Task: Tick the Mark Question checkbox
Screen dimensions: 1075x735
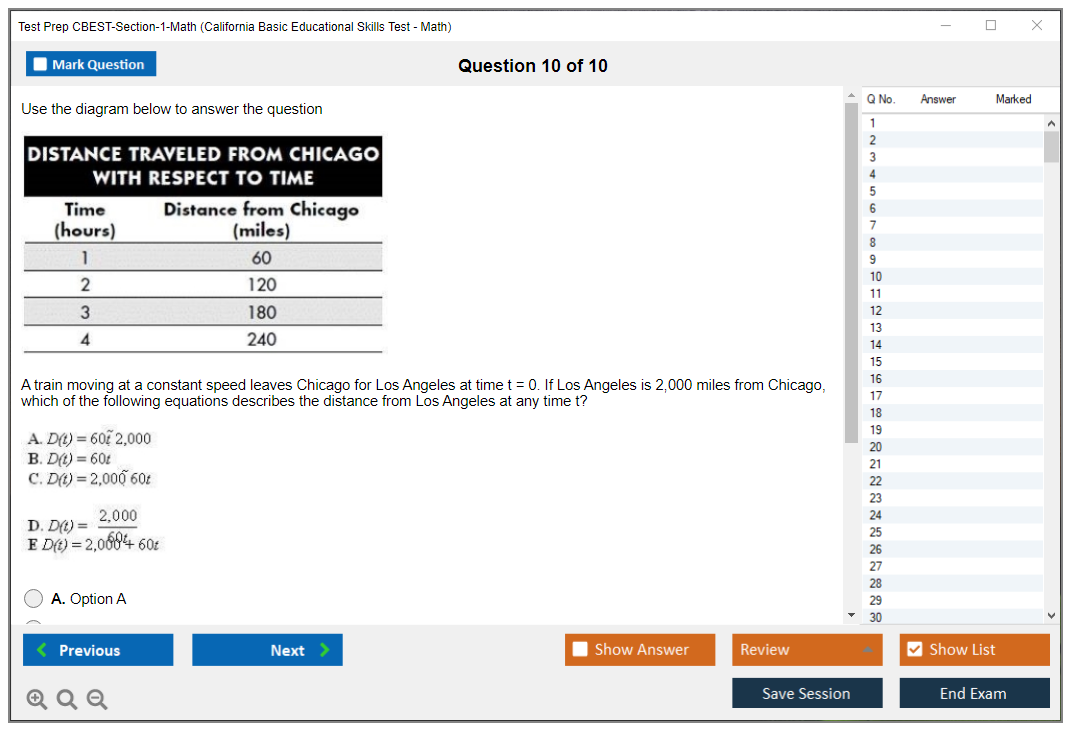Action: pyautogui.click(x=40, y=65)
